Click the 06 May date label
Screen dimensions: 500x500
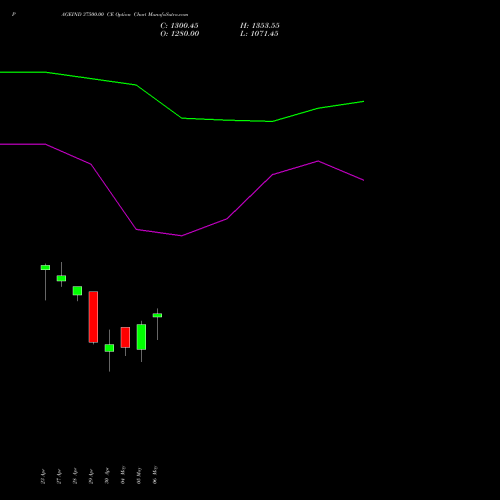[155, 475]
